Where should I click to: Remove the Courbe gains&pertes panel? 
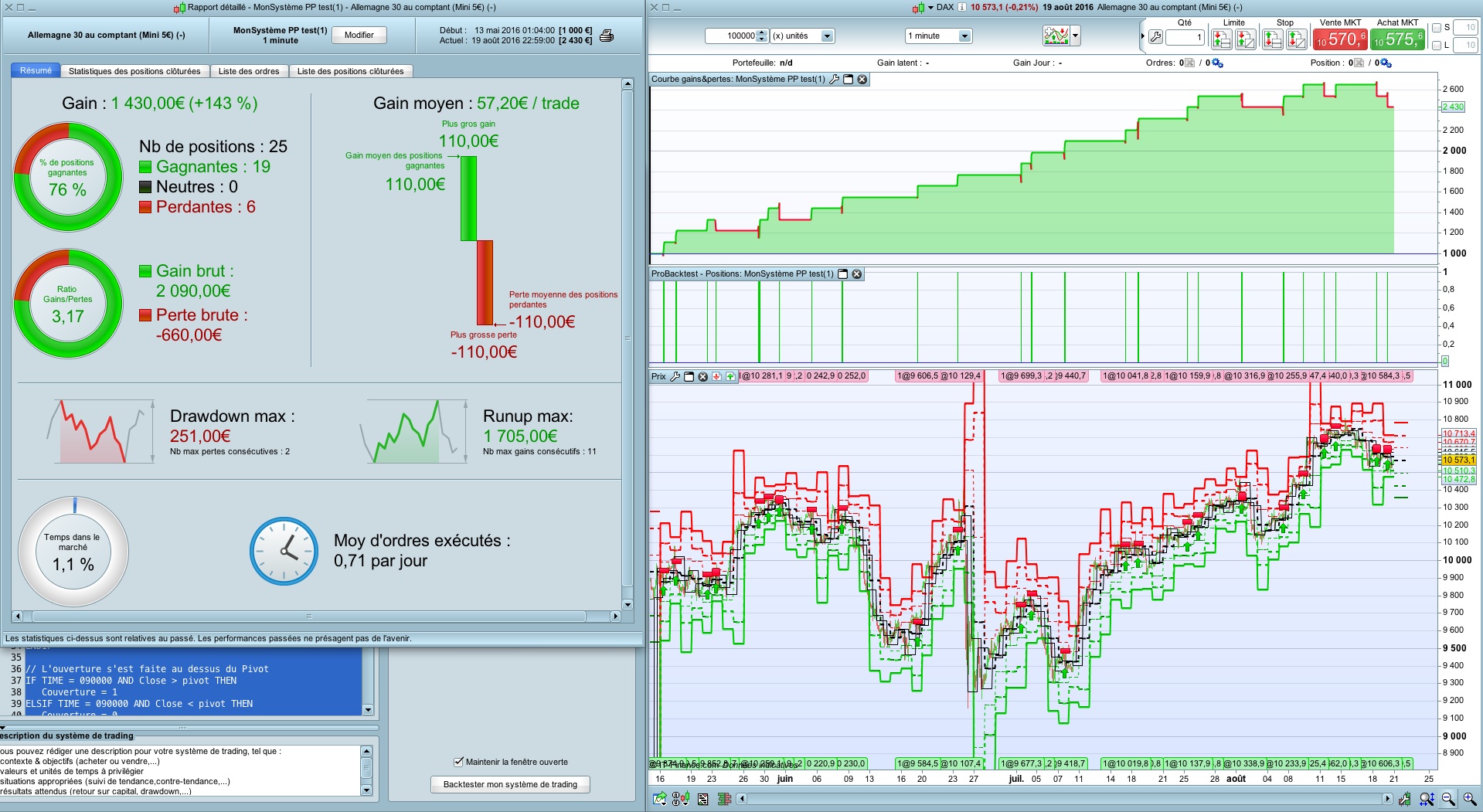tap(862, 79)
